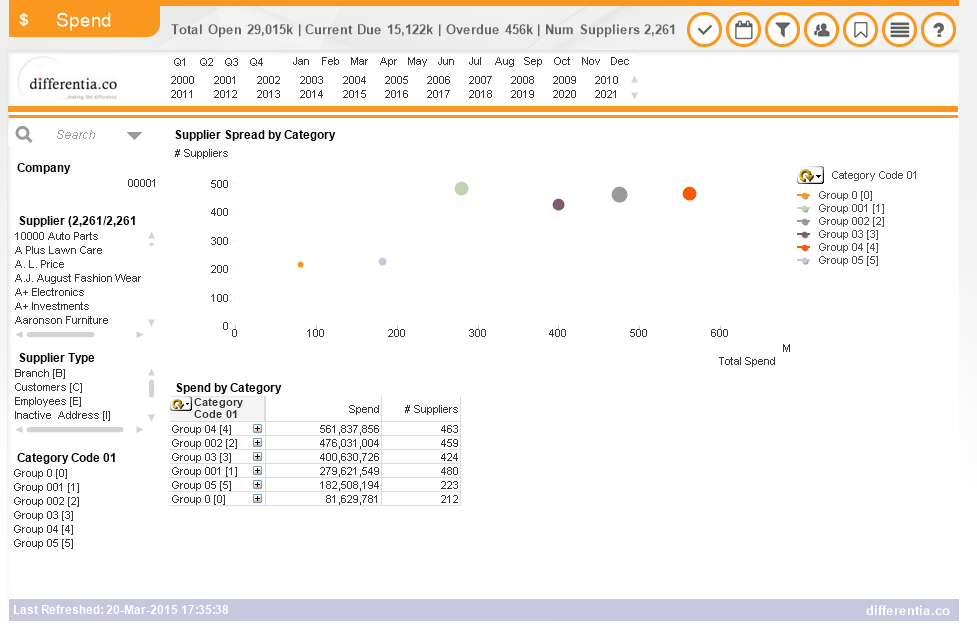Viewport: 977px width, 632px height.
Task: Select Group 05 [5] in Category Code 01 list
Action: (44, 543)
